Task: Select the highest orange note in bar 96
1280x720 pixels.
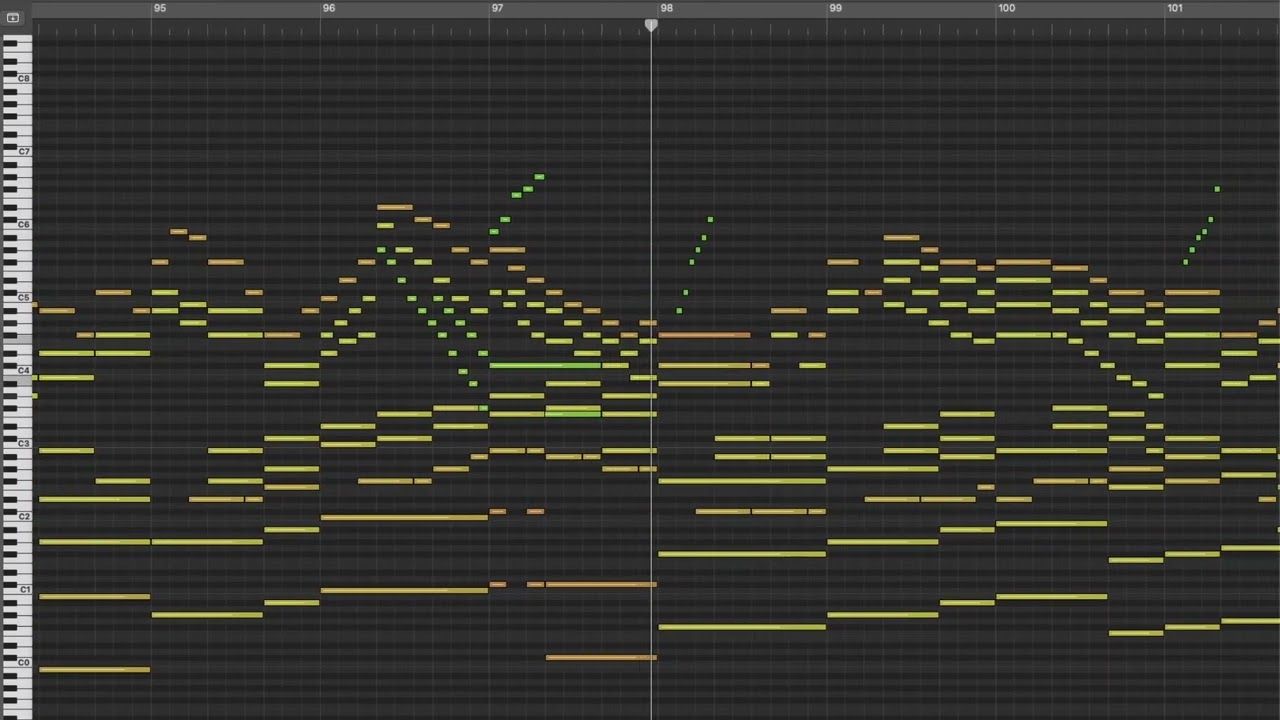Action: (394, 207)
